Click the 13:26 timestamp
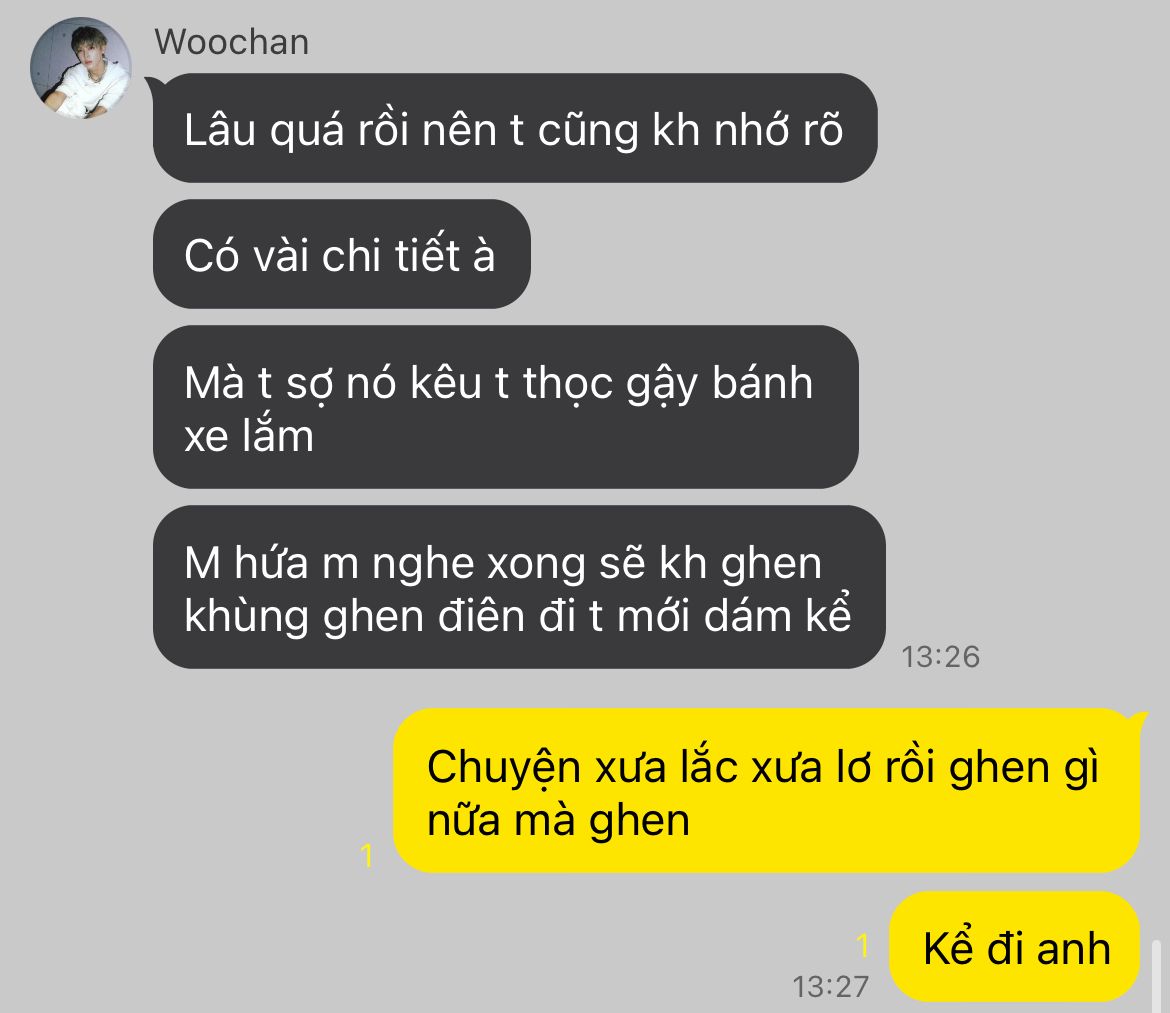The image size is (1170, 1013). 940,656
